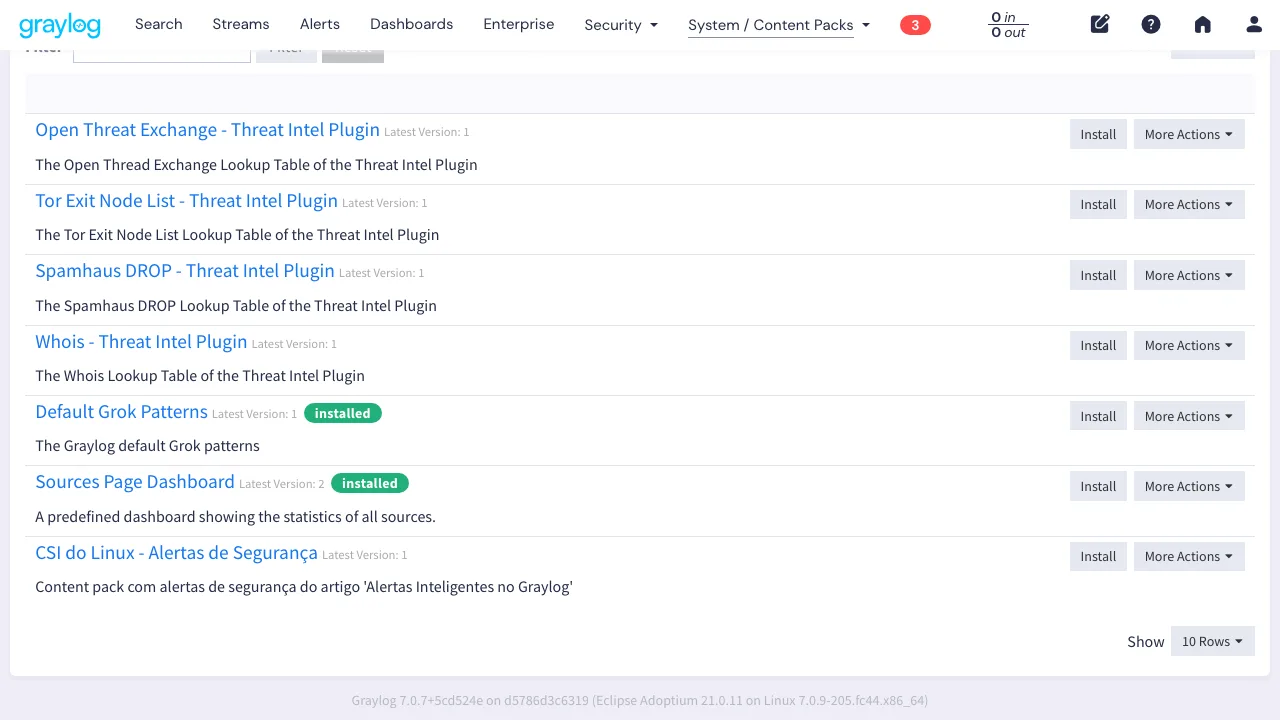
Task: Click 'Latest Version: 1' beside Whois plugin
Action: point(294,344)
